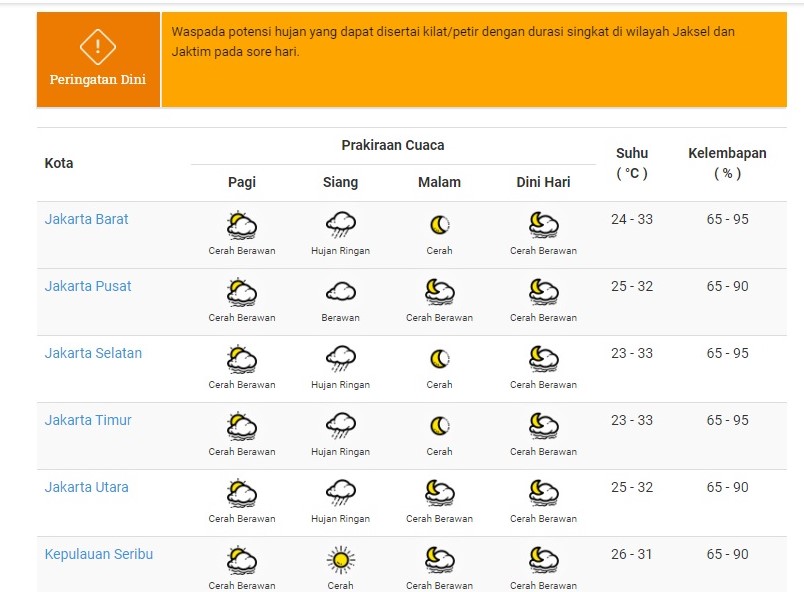
Task: Open the Kepulauan Seribu link
Action: (98, 554)
